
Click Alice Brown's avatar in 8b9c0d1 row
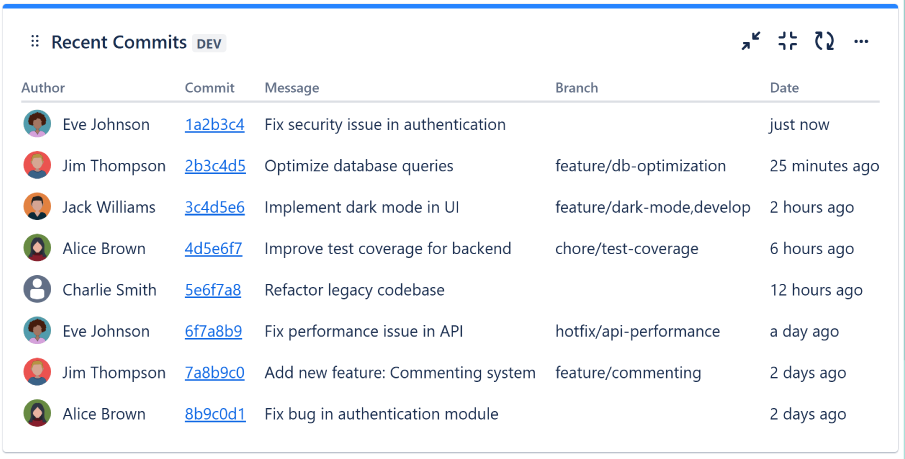[x=38, y=413]
